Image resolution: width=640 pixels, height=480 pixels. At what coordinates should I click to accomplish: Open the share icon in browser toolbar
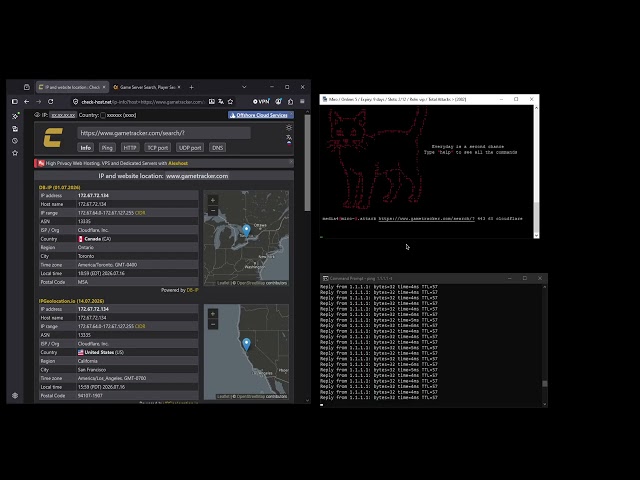pyautogui.click(x=291, y=102)
